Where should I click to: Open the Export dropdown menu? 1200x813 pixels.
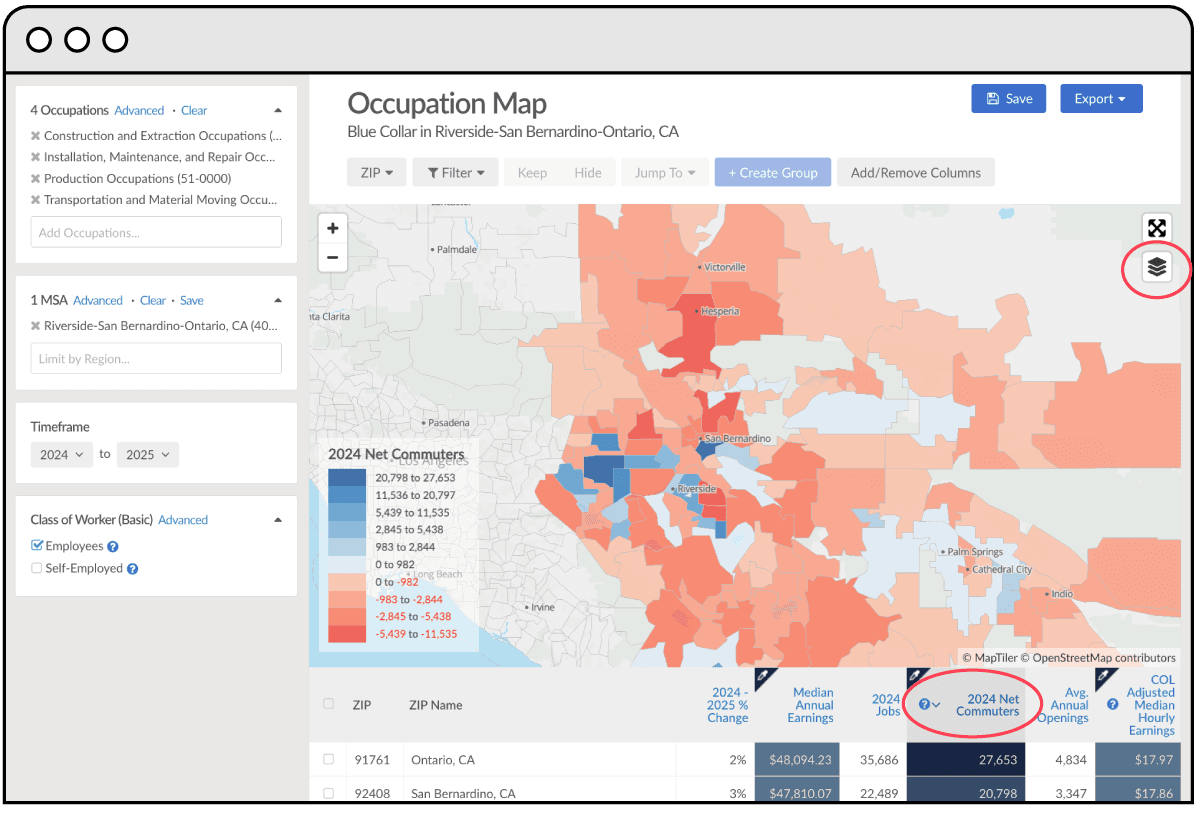pos(1100,99)
